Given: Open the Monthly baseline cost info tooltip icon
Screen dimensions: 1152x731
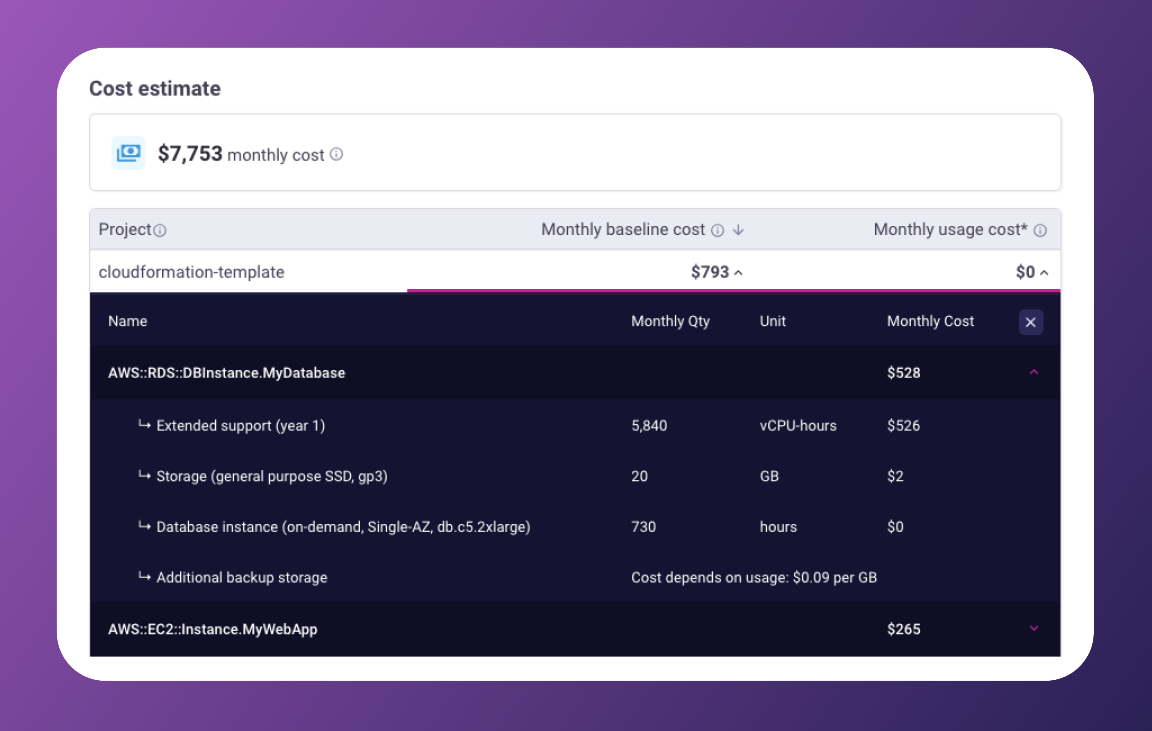Looking at the screenshot, I should point(717,230).
